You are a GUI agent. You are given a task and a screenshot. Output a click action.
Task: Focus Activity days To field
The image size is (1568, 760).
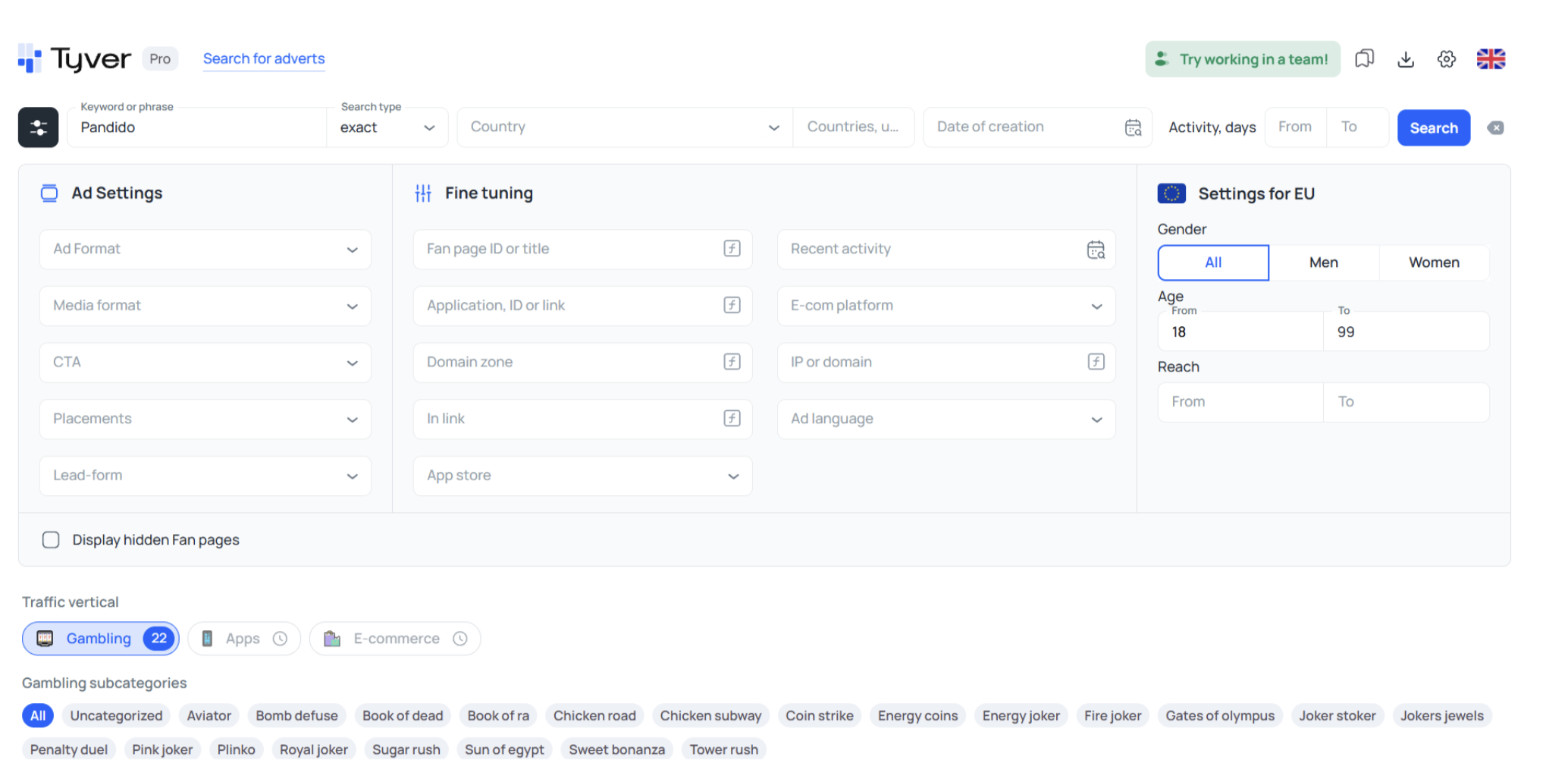coord(1358,127)
